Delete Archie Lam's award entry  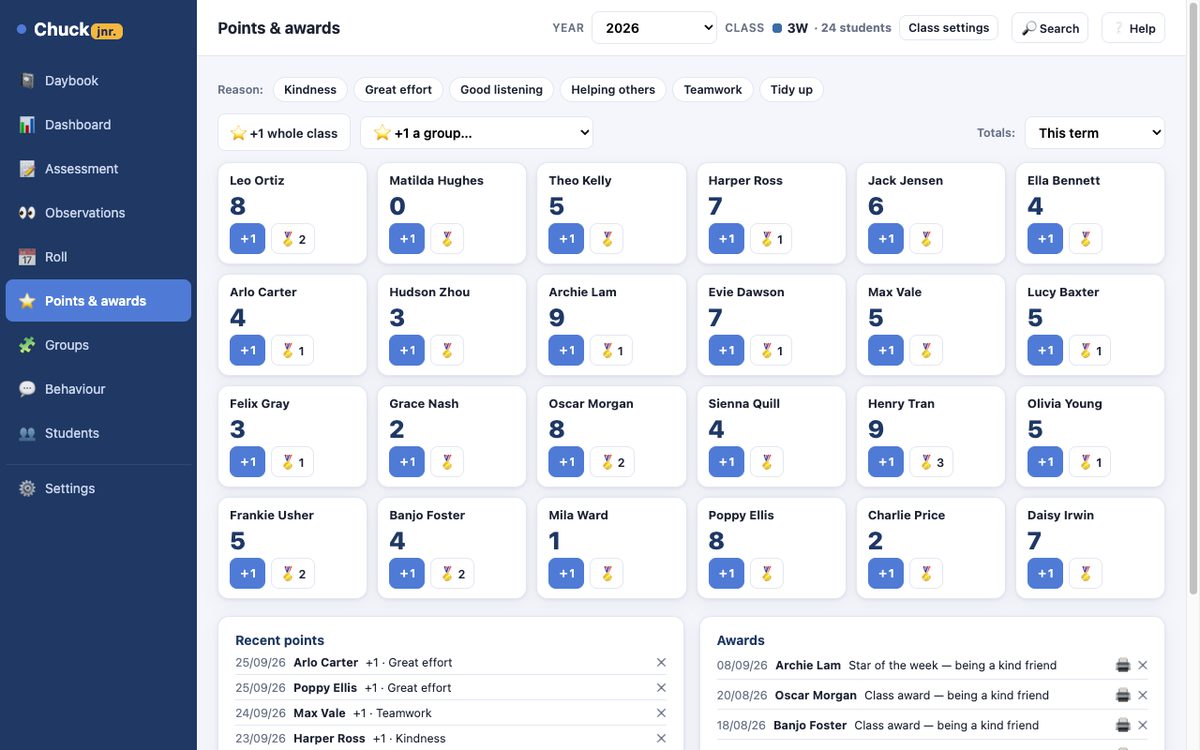pos(1143,666)
